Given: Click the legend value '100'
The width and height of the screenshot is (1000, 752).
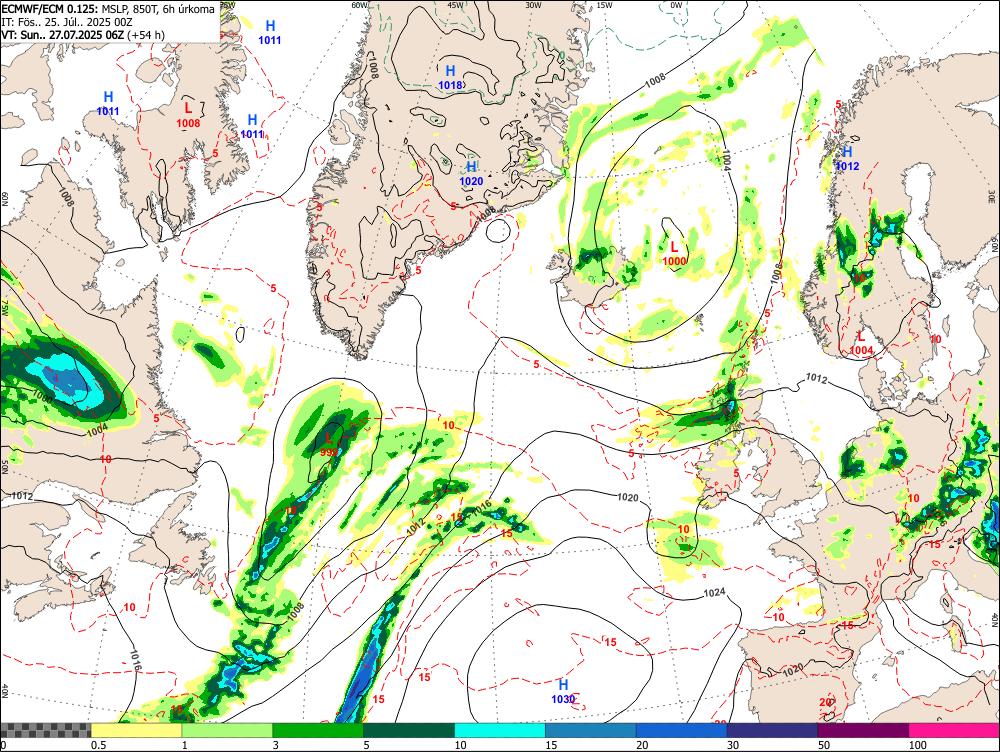Looking at the screenshot, I should pos(918,745).
